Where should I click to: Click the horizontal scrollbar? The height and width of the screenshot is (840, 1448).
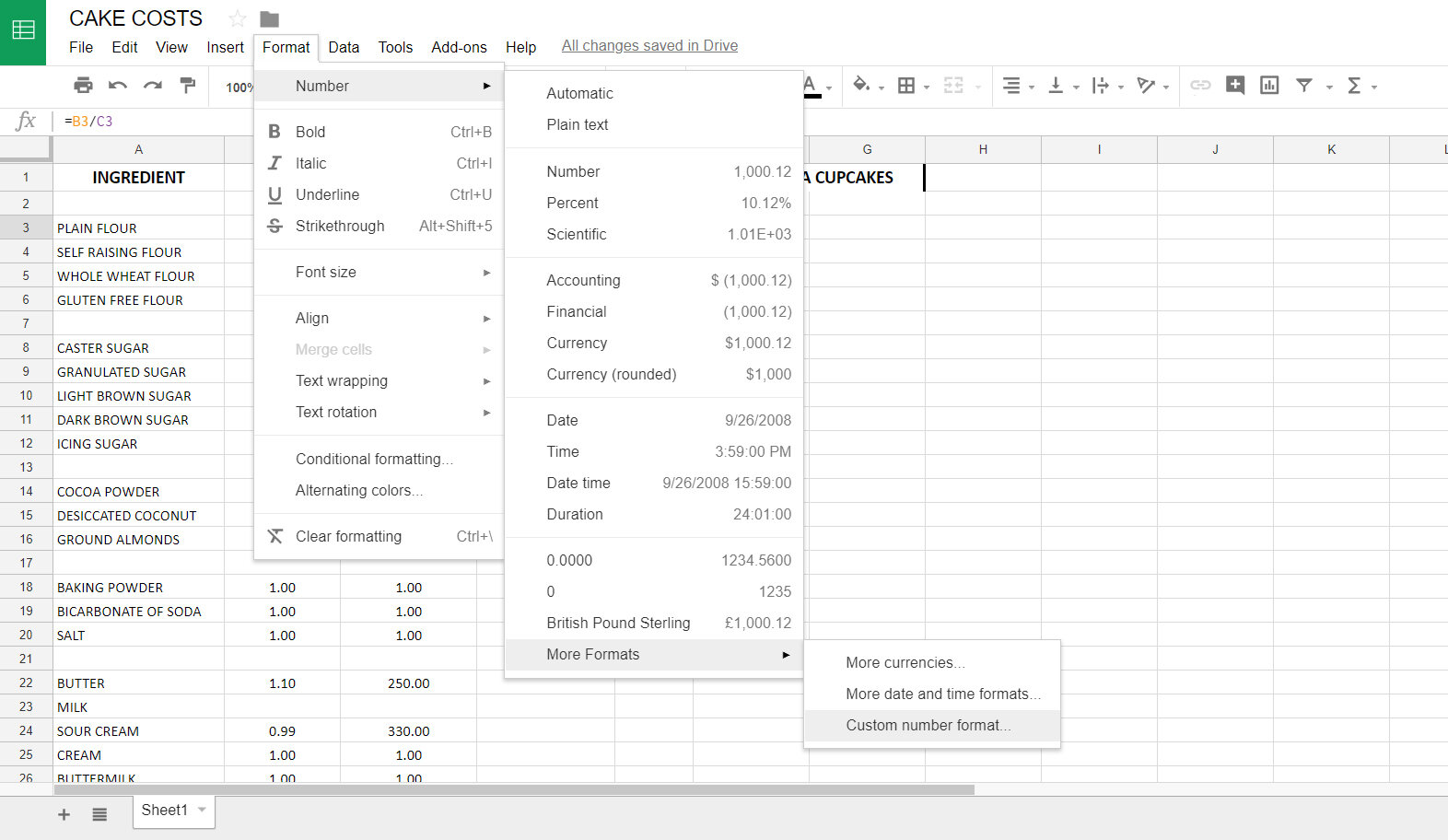coord(514,789)
